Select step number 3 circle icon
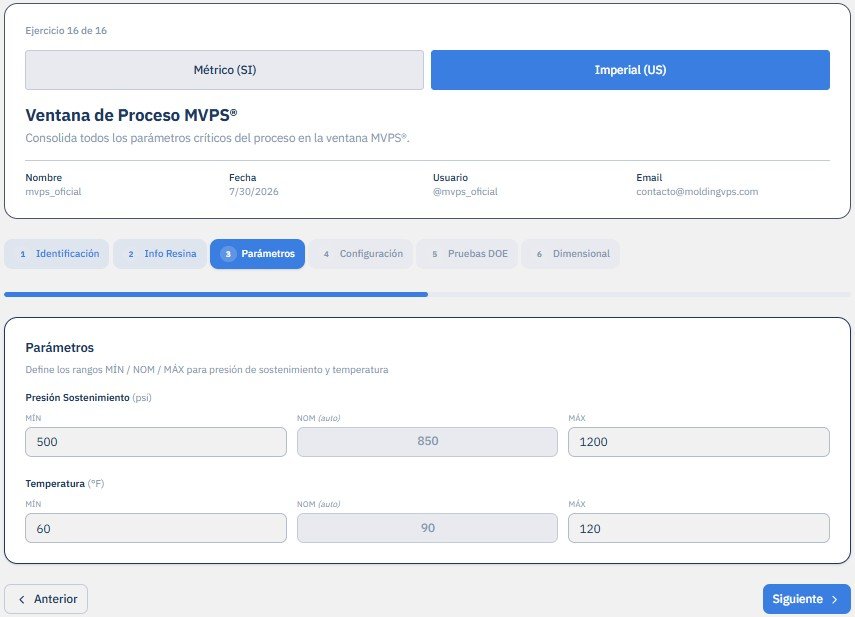 click(x=228, y=254)
